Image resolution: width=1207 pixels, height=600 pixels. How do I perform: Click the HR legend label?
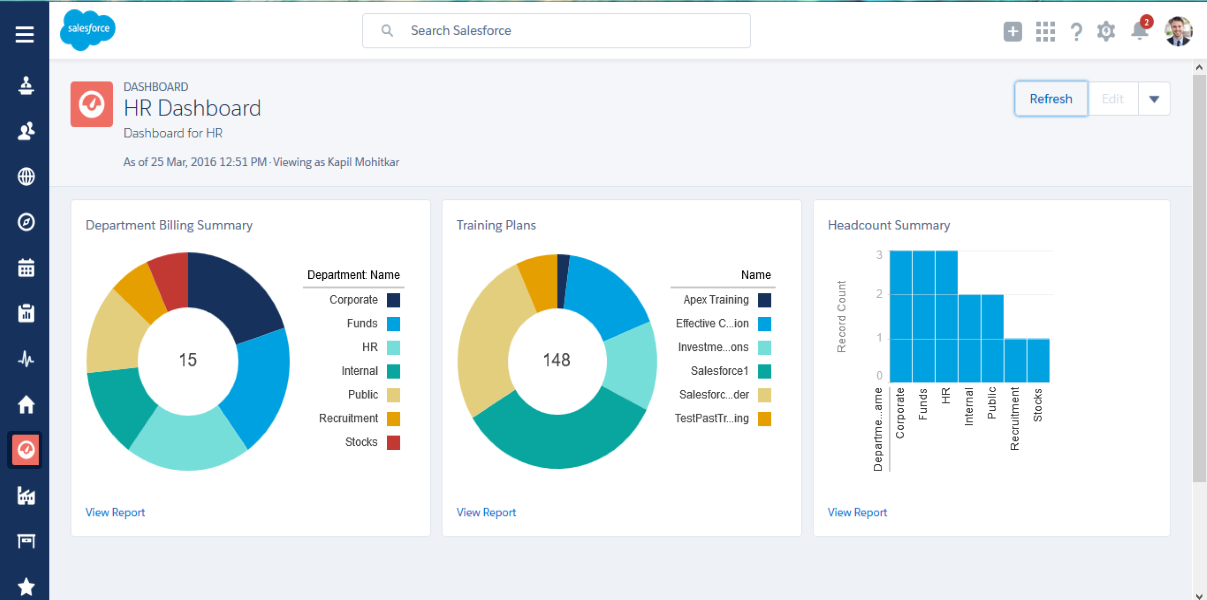click(370, 347)
